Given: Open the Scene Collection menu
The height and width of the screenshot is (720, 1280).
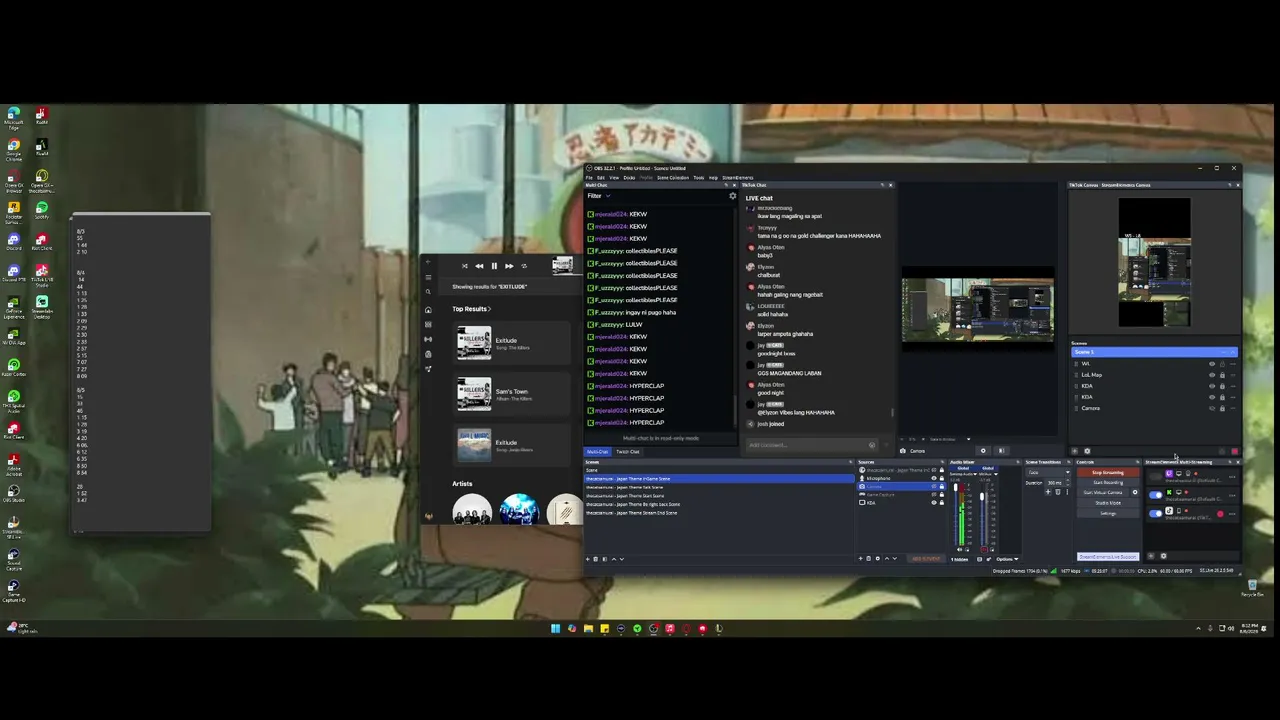Looking at the screenshot, I should (673, 178).
